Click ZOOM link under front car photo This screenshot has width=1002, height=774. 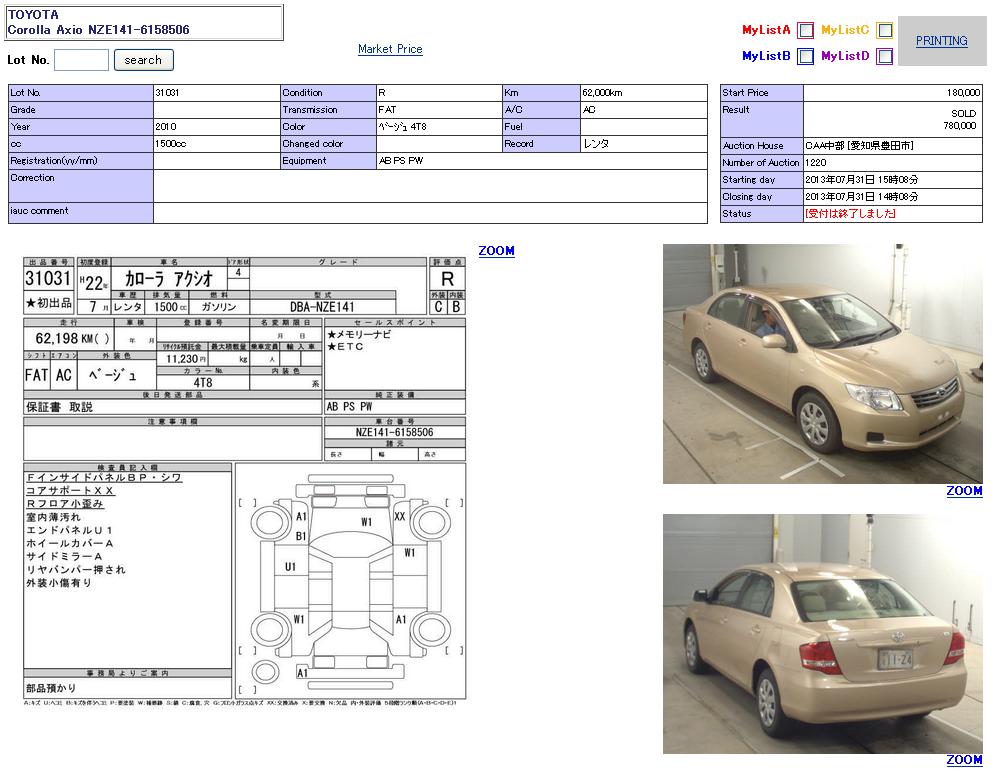coord(964,491)
